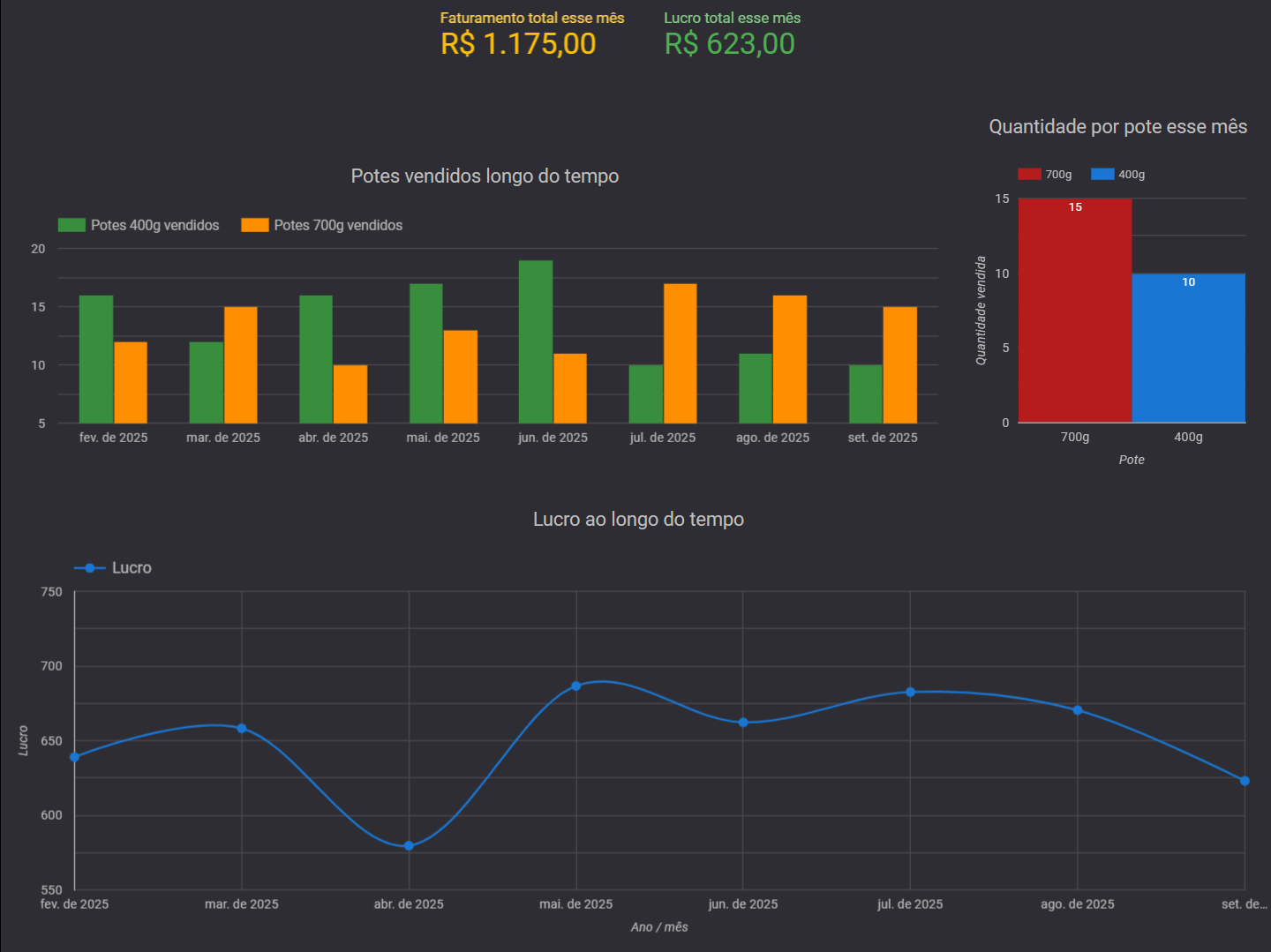Image resolution: width=1271 pixels, height=952 pixels.
Task: Click the lowest Lucro point at abr. de 2025
Action: click(409, 846)
